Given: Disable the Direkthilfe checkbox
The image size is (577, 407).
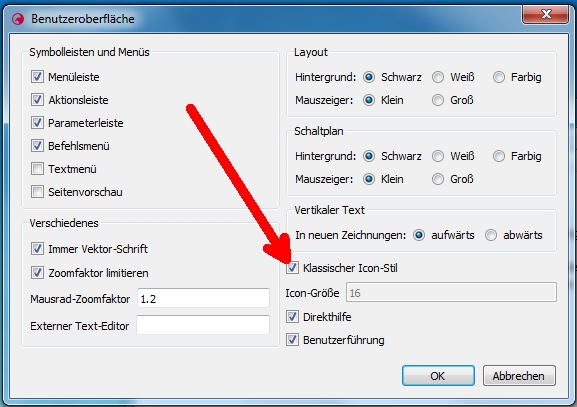Looking at the screenshot, I should pos(293,316).
